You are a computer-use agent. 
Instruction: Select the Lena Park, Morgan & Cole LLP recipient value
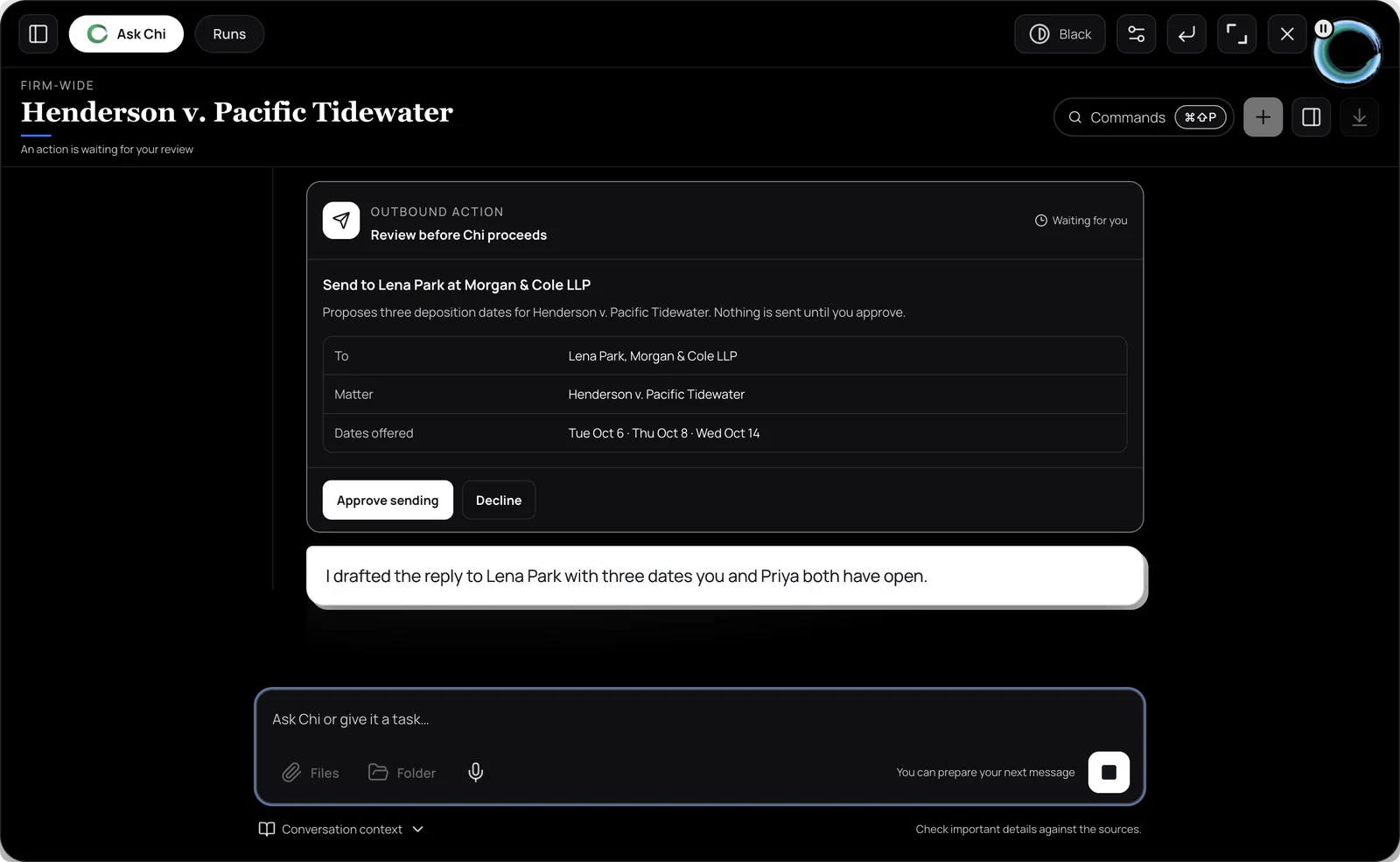coord(653,356)
